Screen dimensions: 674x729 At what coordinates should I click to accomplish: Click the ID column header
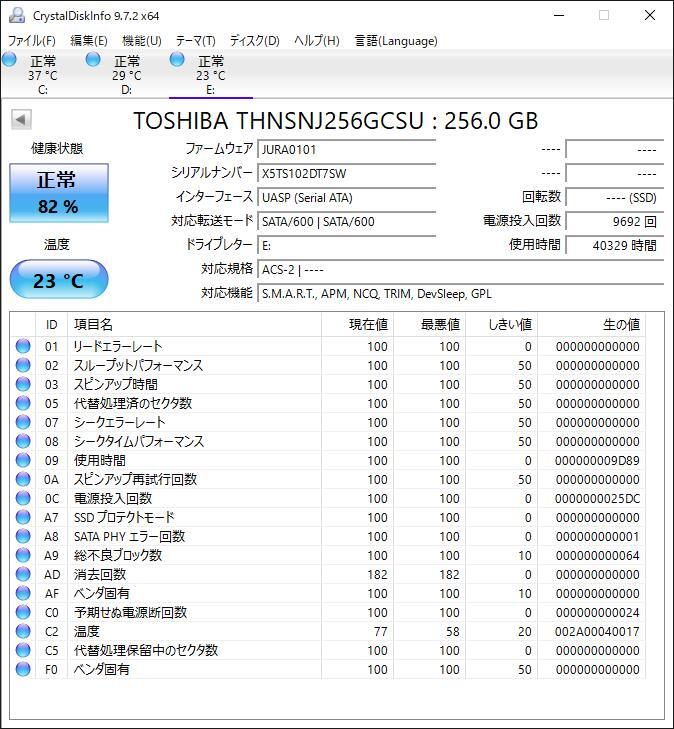pos(52,325)
